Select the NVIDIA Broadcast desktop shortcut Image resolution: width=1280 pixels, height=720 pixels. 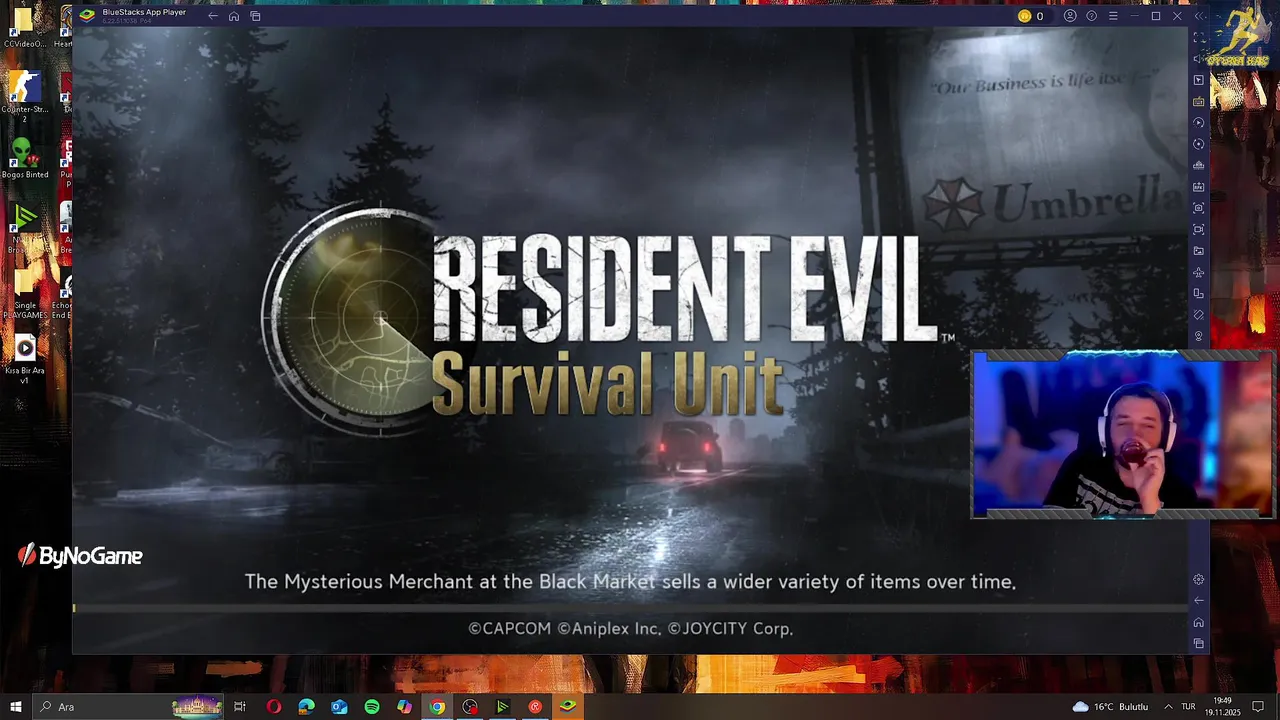25,228
